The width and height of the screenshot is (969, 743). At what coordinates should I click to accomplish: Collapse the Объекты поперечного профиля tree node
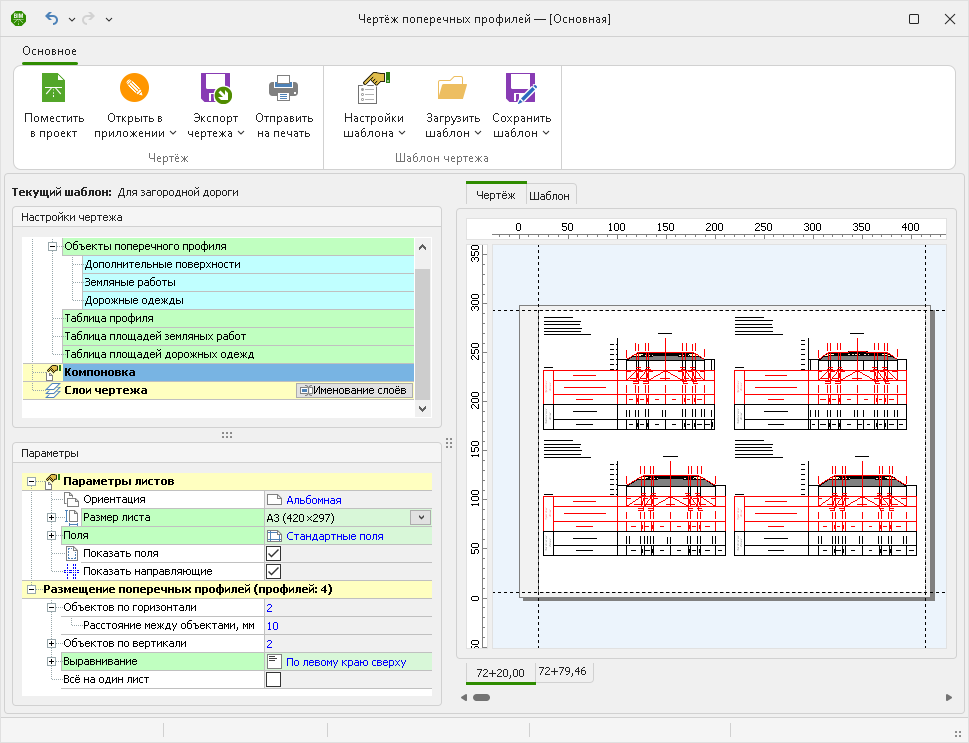(52, 246)
